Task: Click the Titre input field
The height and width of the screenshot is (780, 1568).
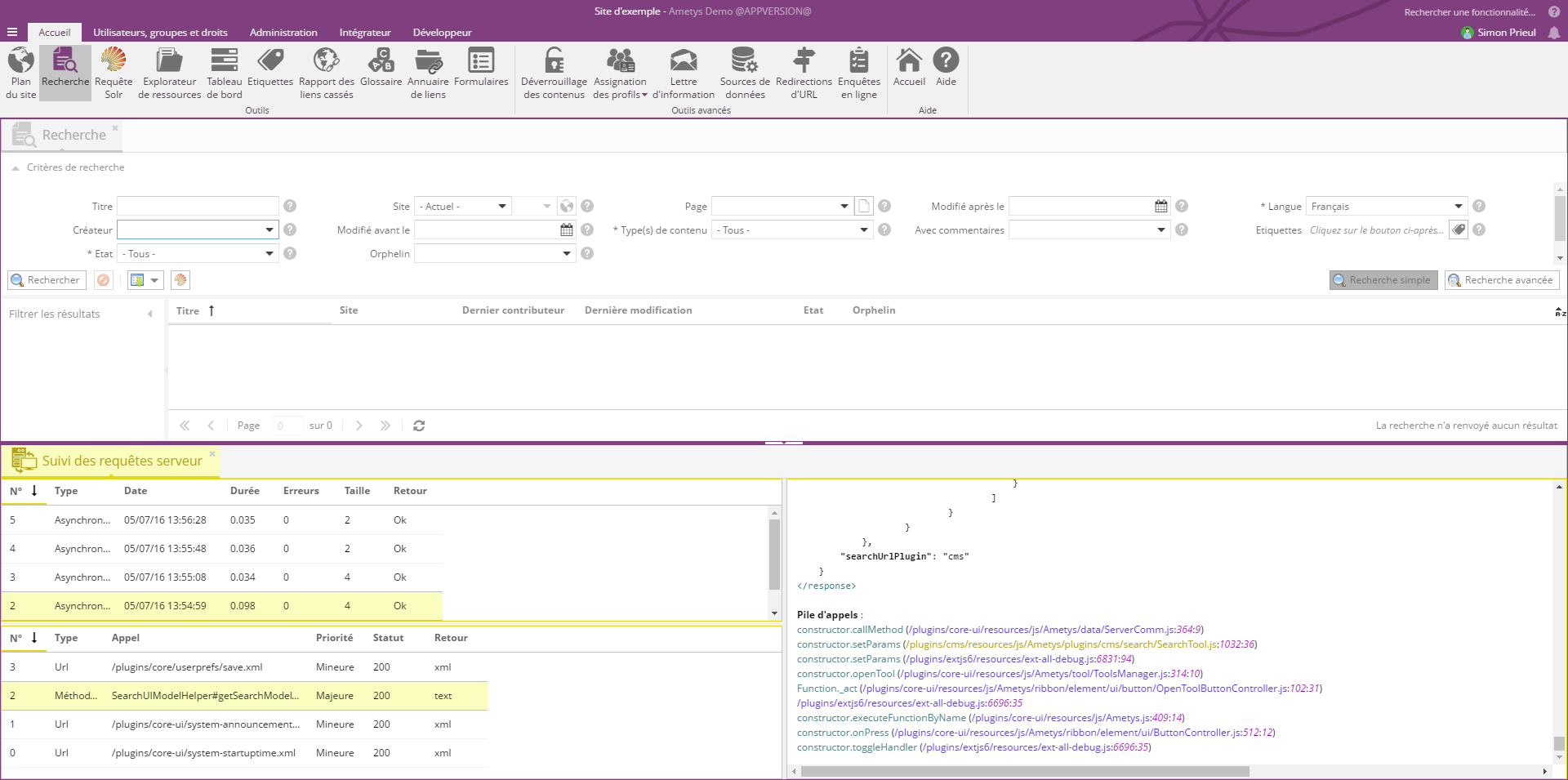Action: click(x=198, y=207)
